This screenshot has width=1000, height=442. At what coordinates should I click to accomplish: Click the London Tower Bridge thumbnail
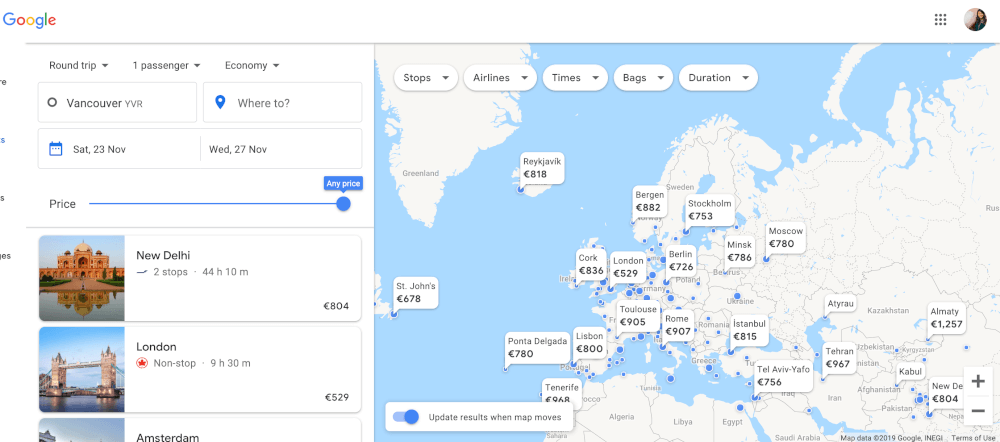coord(82,369)
